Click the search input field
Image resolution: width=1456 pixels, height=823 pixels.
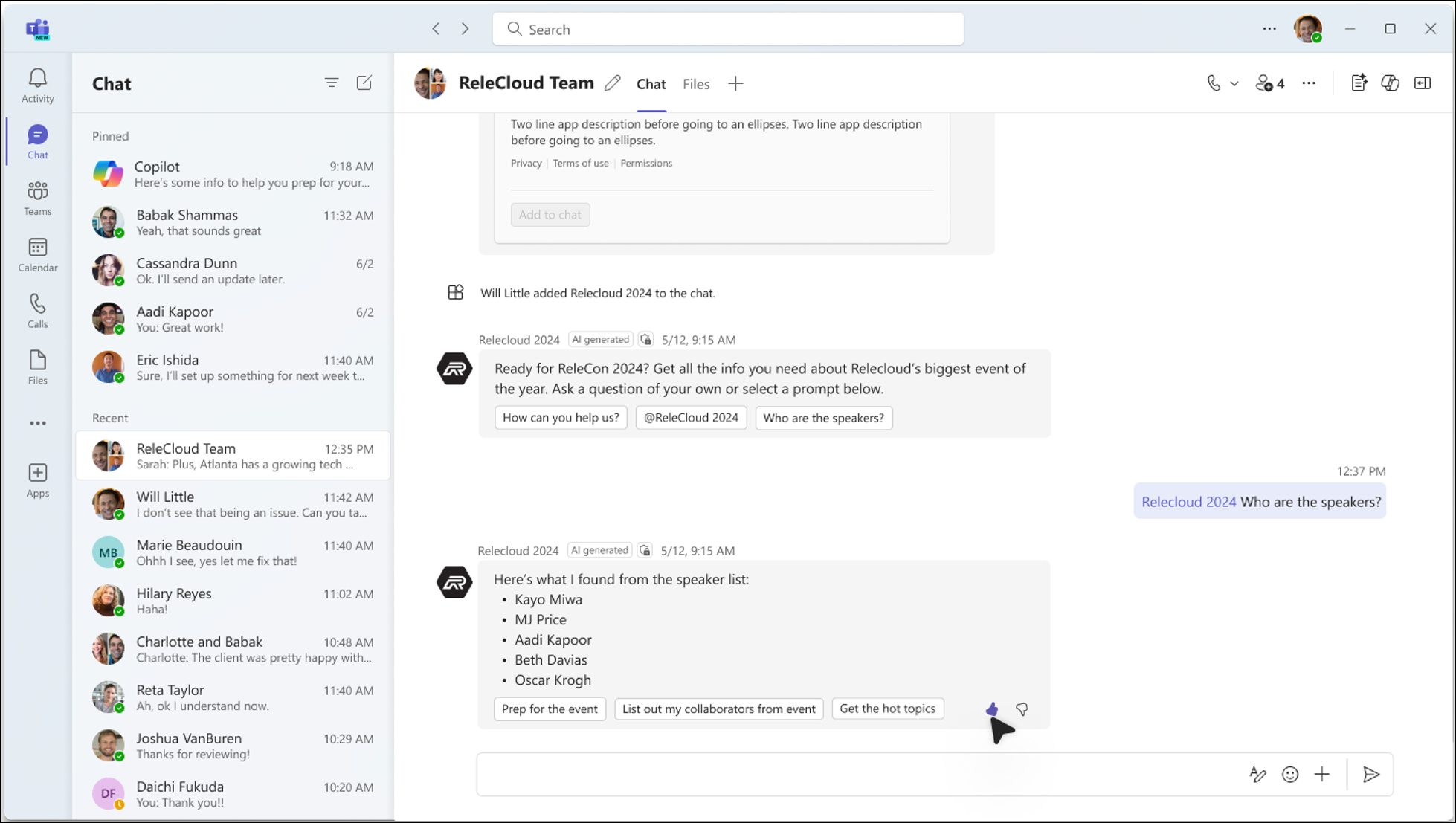[727, 29]
